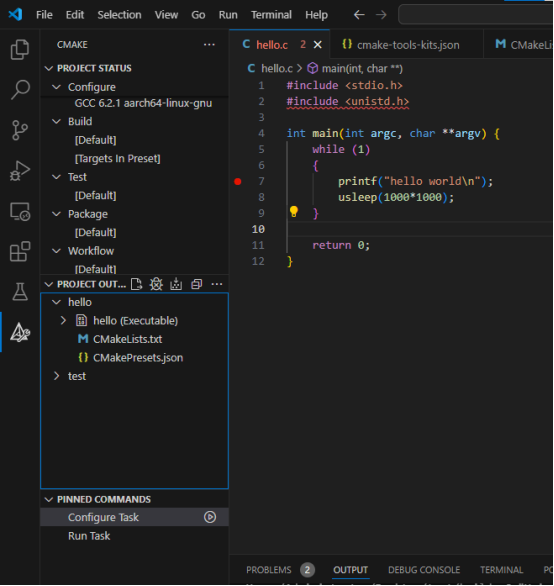Toggle the breakpoint on line 7

(238, 182)
